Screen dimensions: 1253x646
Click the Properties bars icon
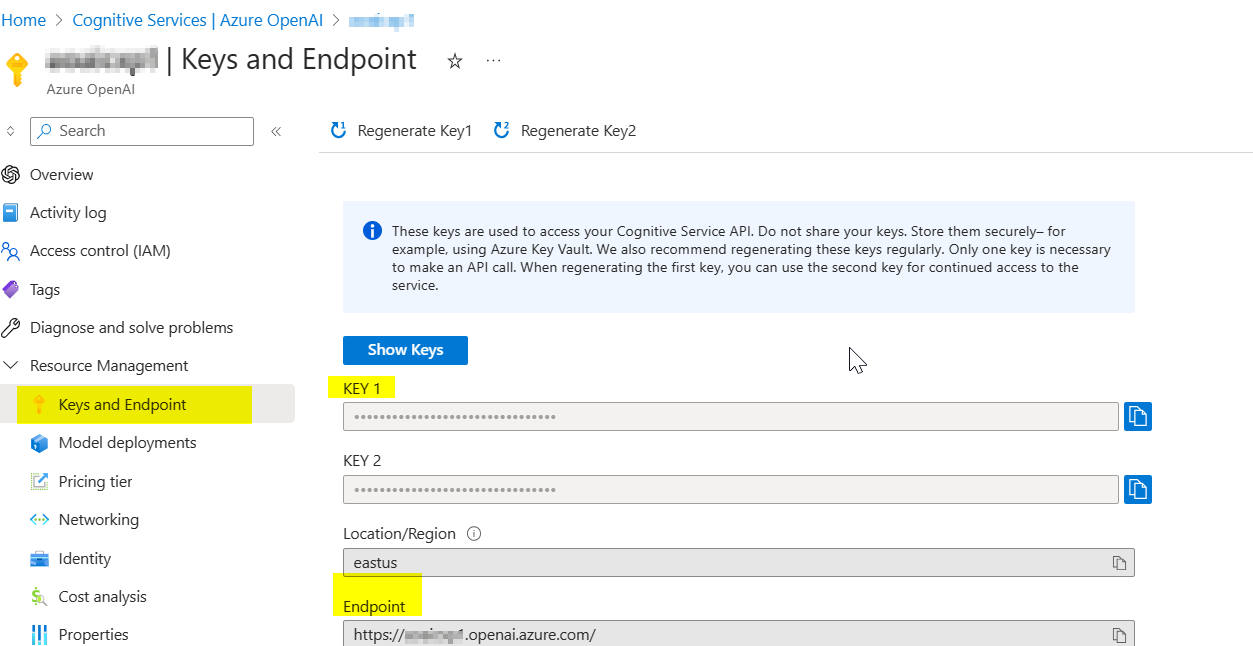click(39, 634)
